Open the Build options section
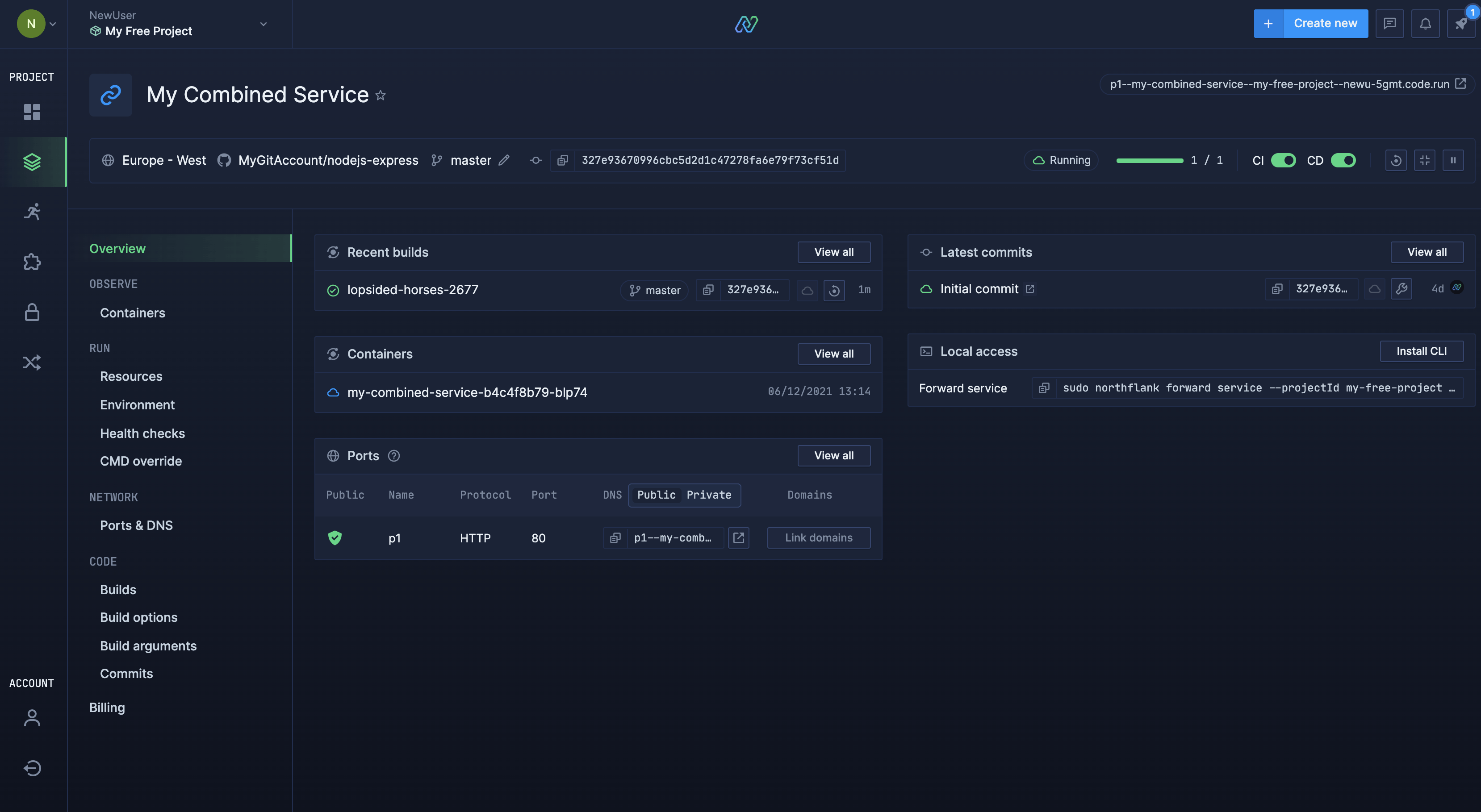Screen dimensions: 1481x812 [138, 617]
